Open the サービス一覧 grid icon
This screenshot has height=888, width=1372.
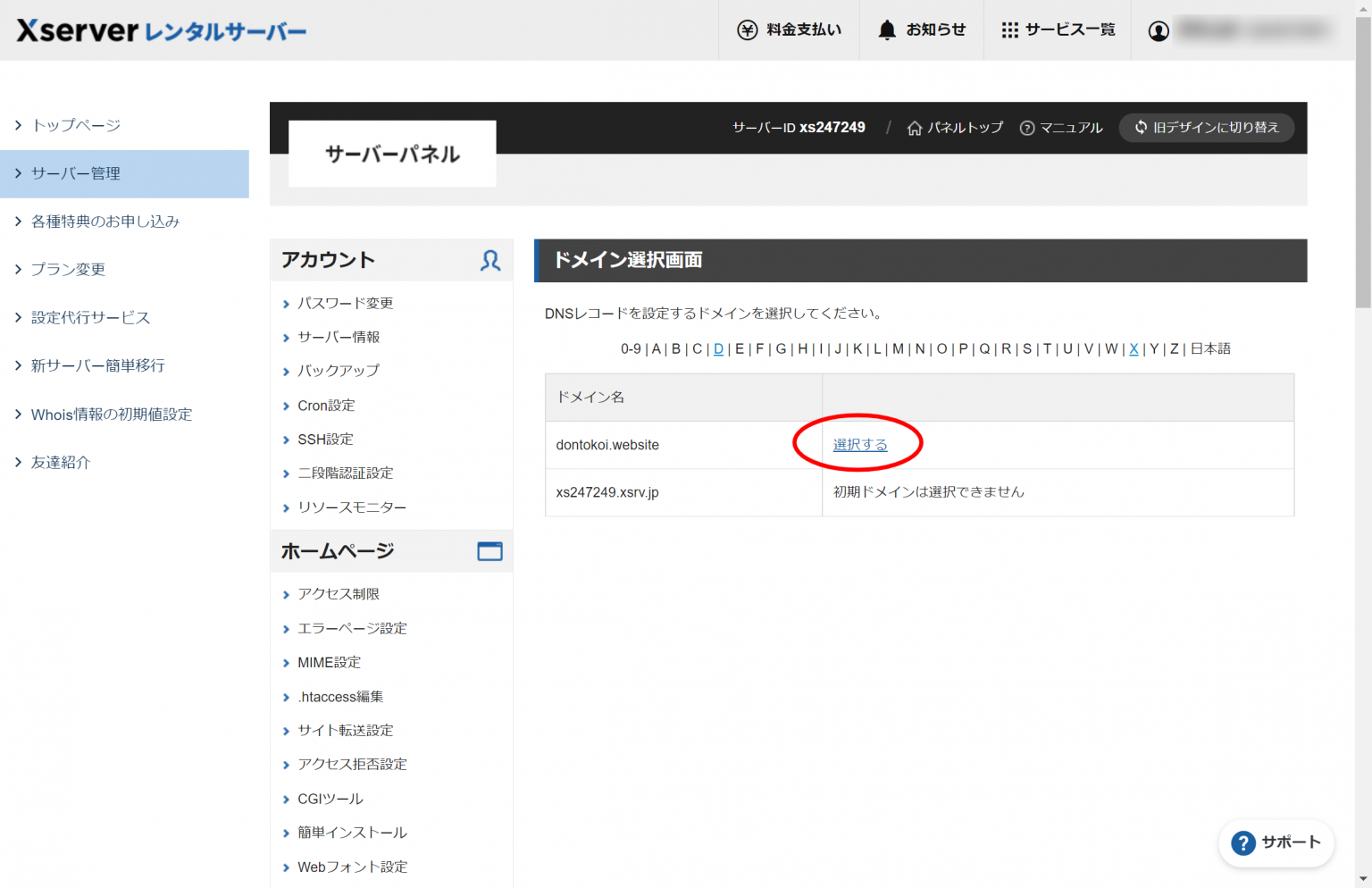(1010, 29)
